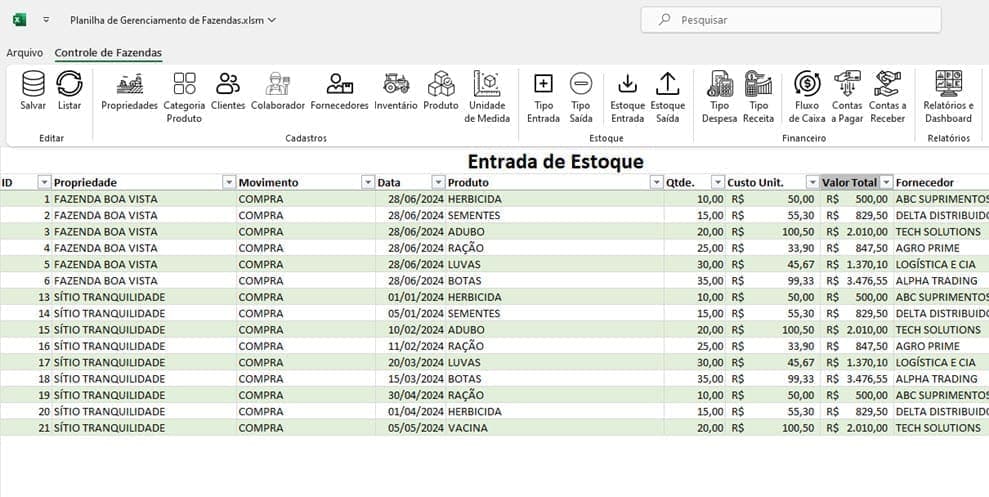
Task: Open Unidade de Medida registration
Action: 487,97
